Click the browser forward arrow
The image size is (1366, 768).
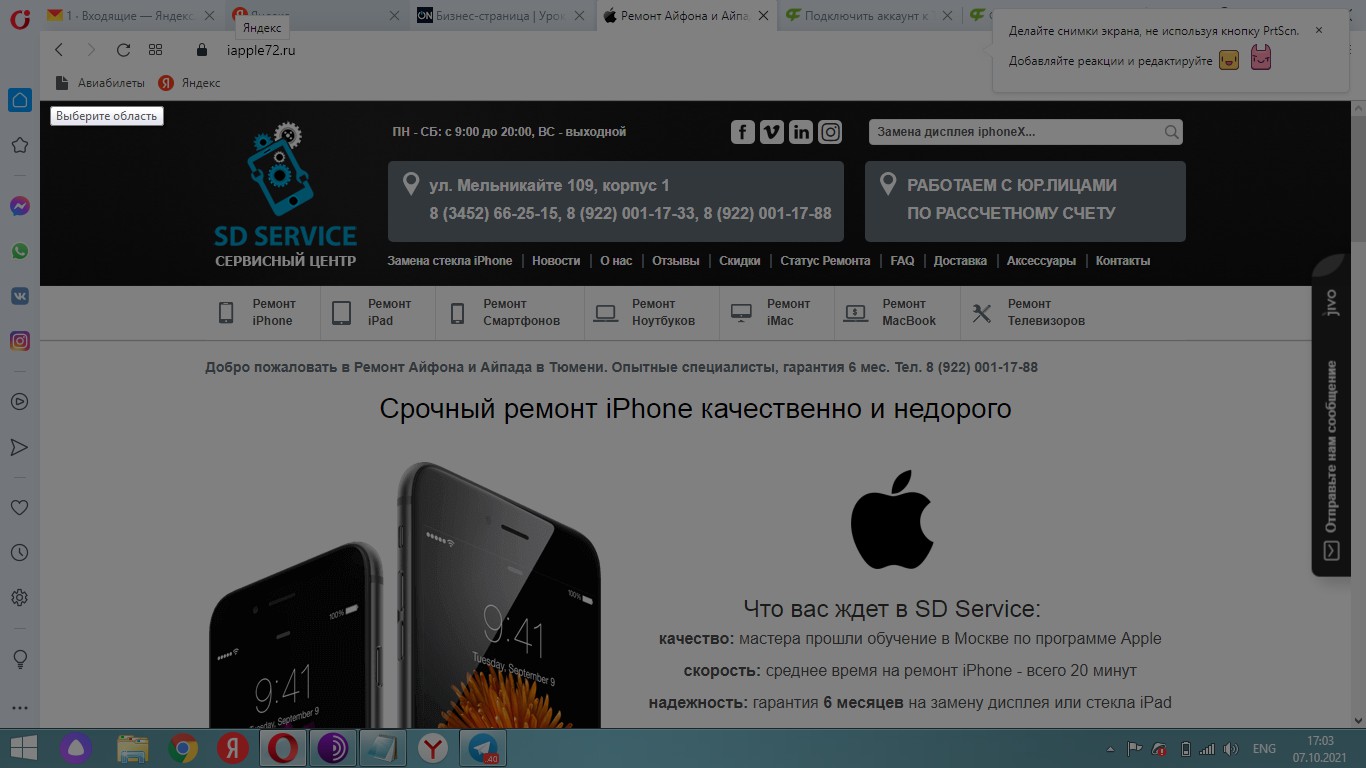click(x=91, y=50)
